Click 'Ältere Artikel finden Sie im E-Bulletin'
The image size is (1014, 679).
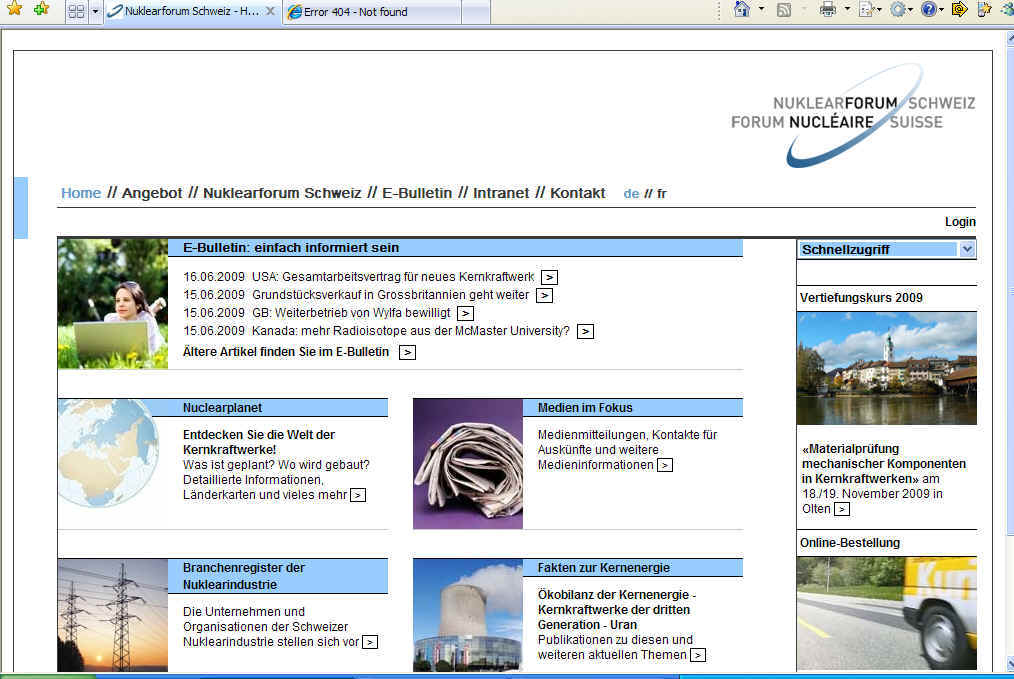click(x=286, y=352)
